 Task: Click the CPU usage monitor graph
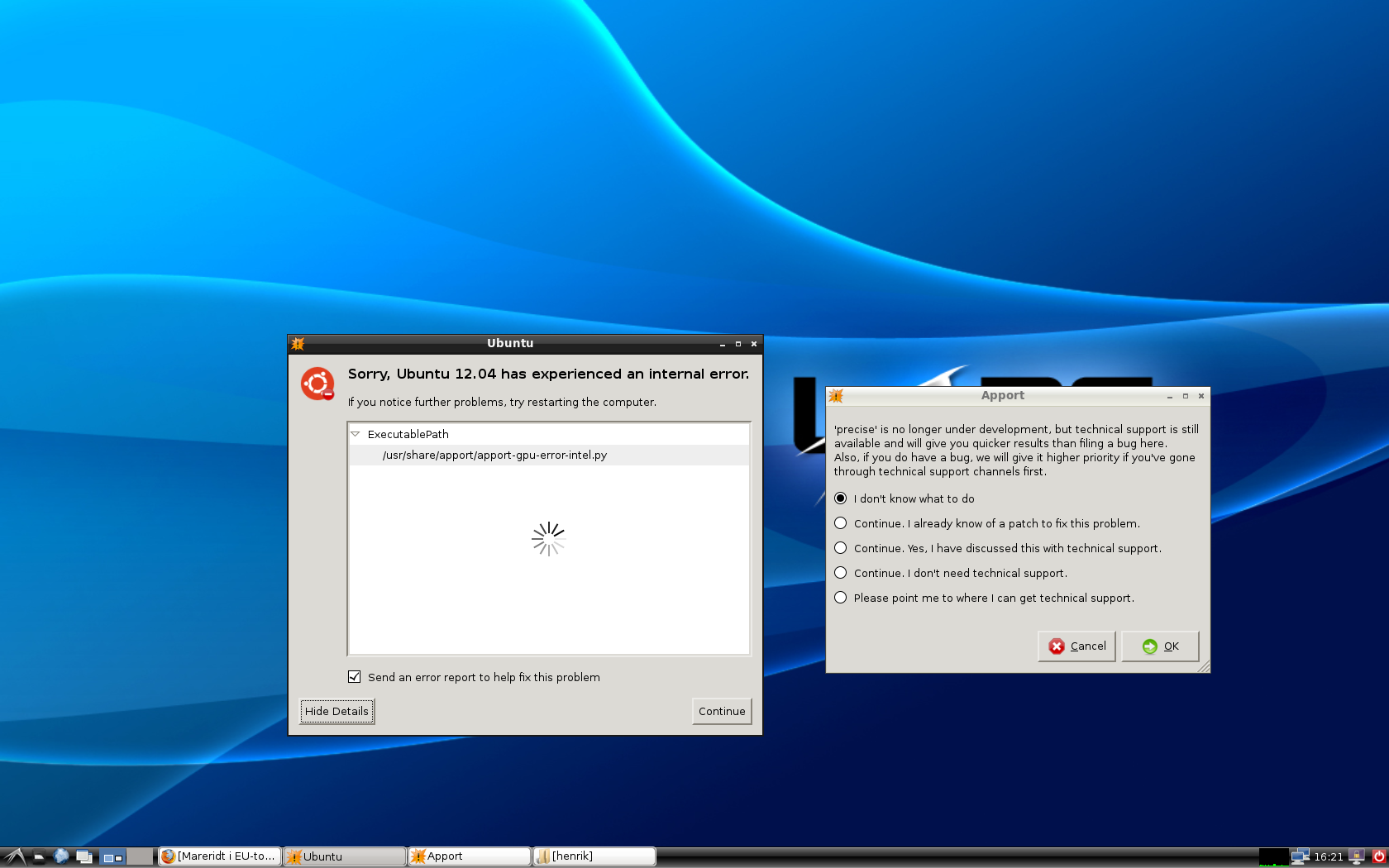pyautogui.click(x=1273, y=857)
